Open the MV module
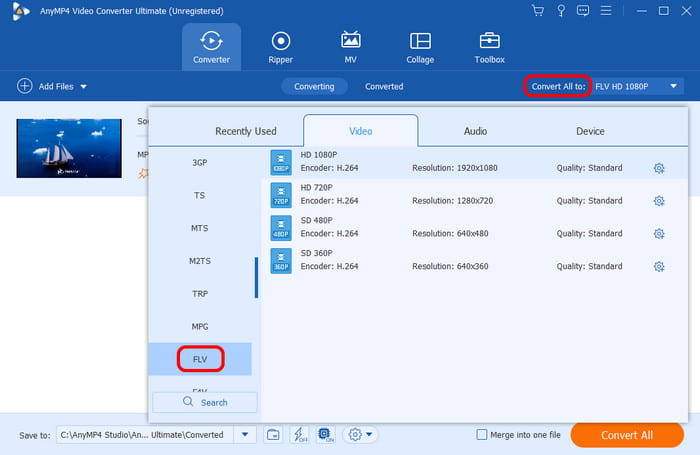This screenshot has width=700, height=455. [x=350, y=47]
